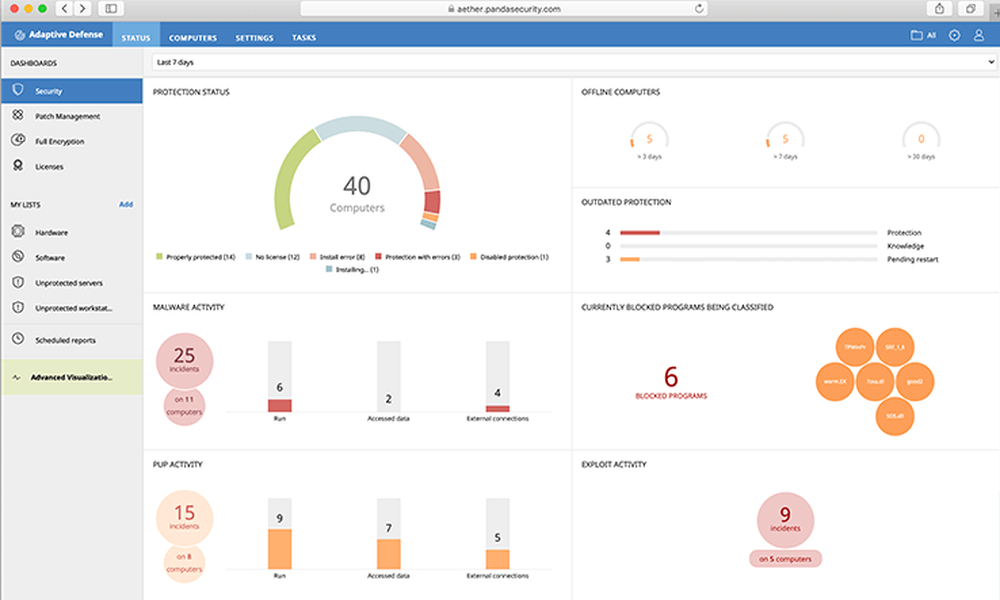This screenshot has height=600, width=1000.
Task: Show Safari tab overview
Action: (x=970, y=8)
